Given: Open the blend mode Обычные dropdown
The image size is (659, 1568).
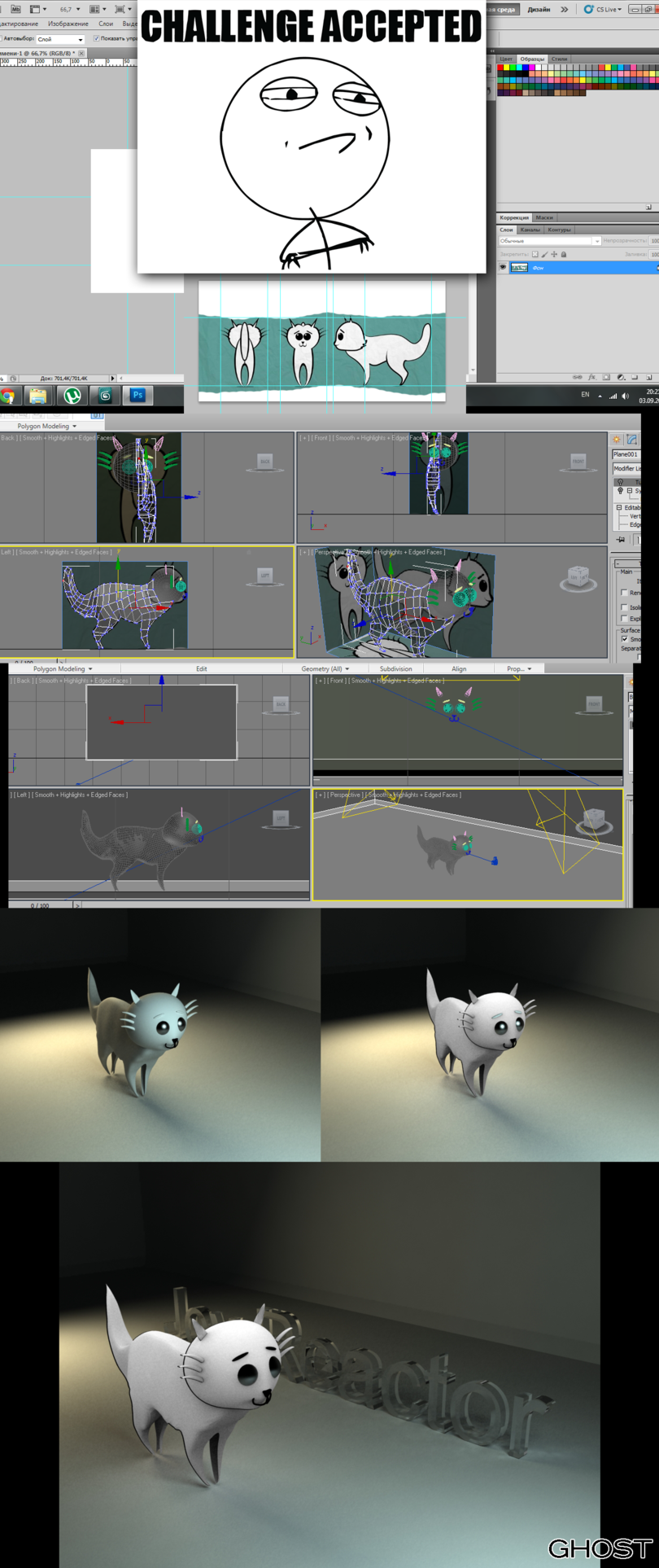Looking at the screenshot, I should (549, 242).
